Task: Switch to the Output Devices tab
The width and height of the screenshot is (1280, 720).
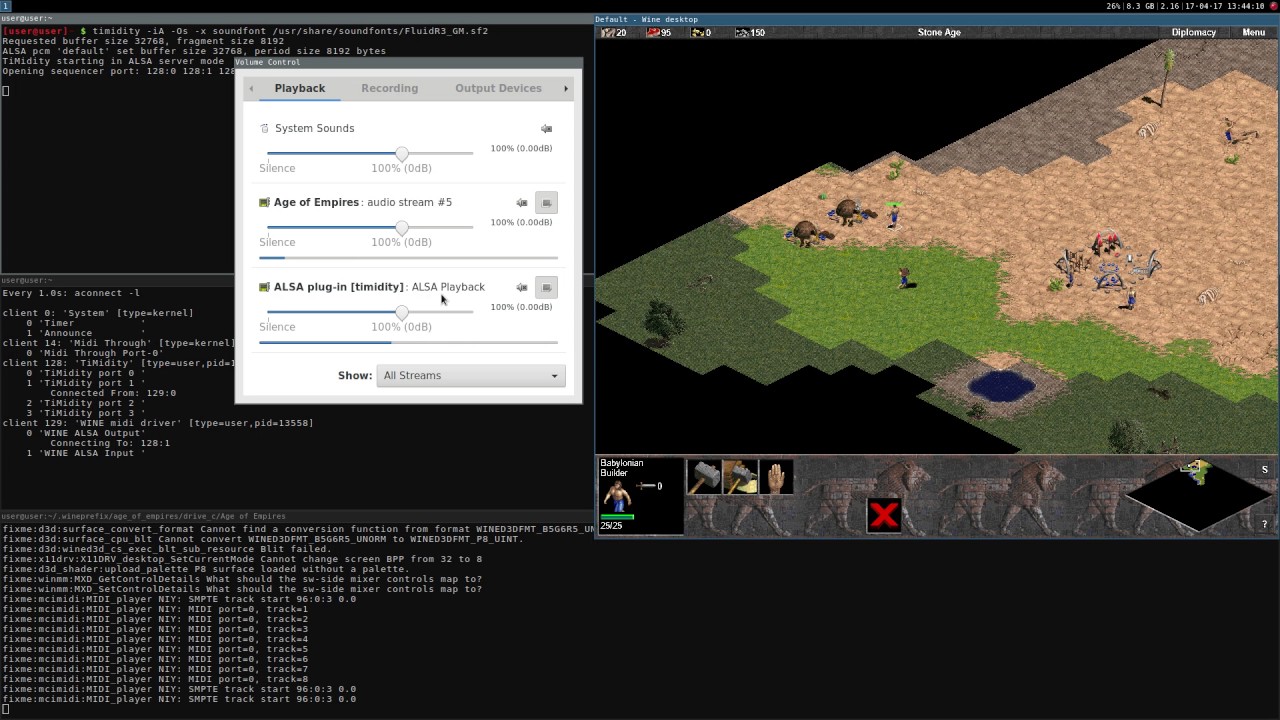Action: coord(498,88)
